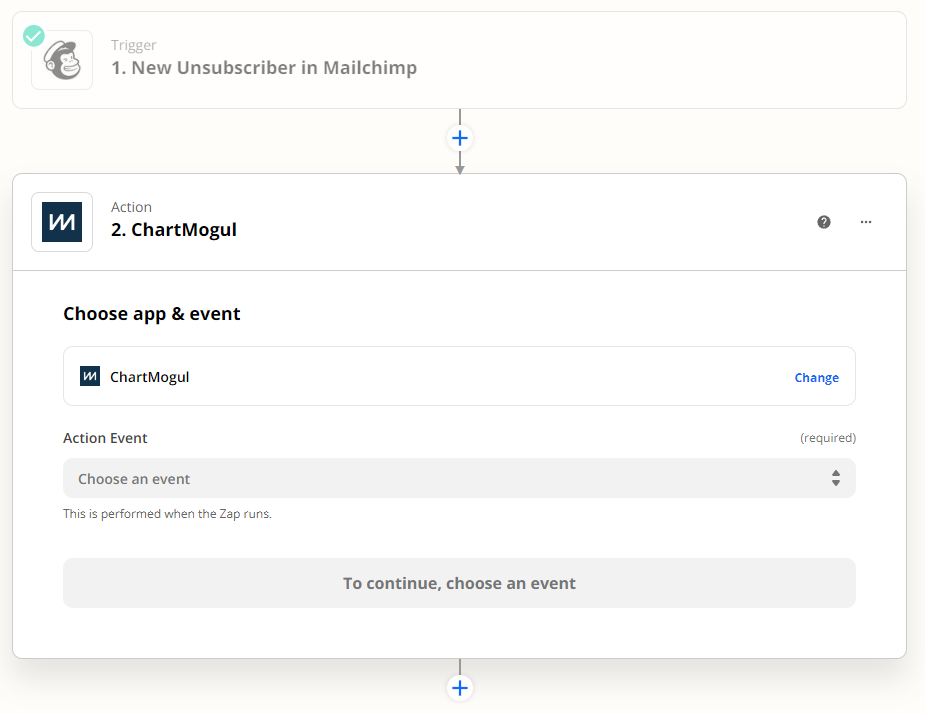Click the up-down arrows in Action Event field
925x714 pixels.
835,478
